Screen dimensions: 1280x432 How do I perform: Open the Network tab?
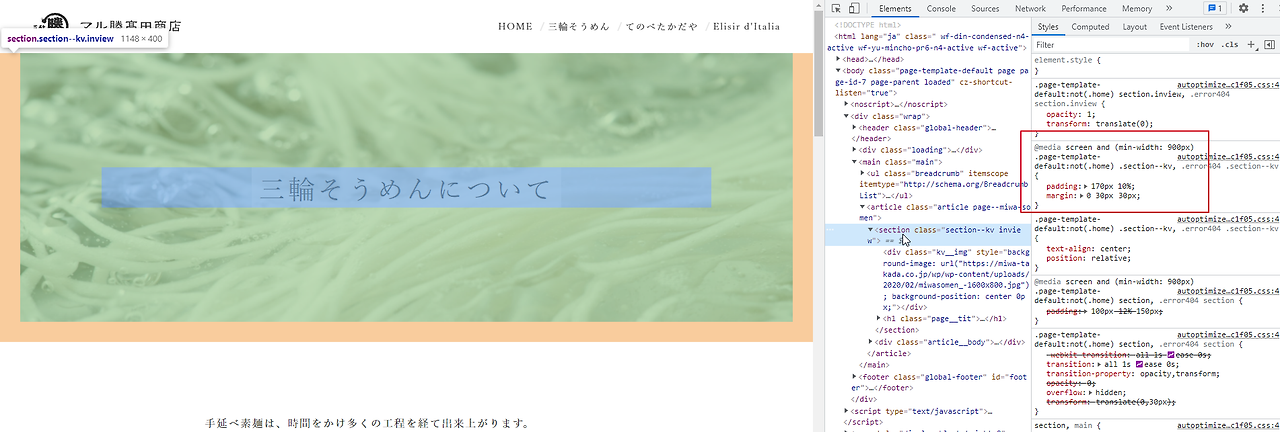point(1030,8)
